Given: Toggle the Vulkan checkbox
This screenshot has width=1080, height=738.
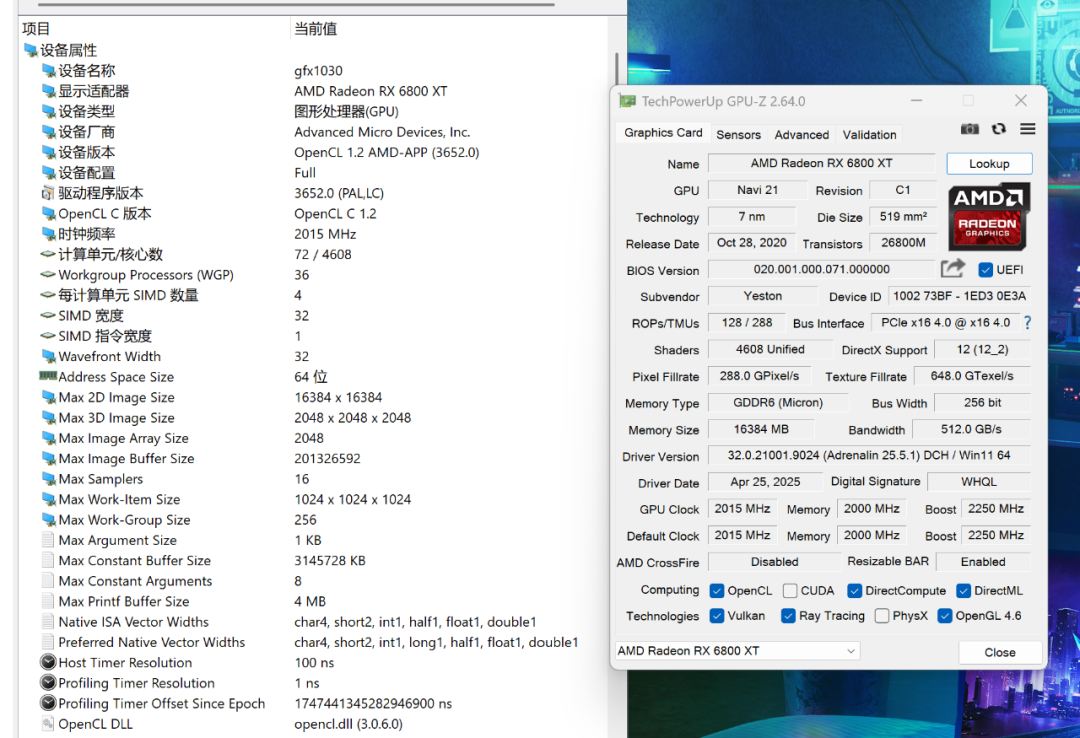Looking at the screenshot, I should (717, 615).
